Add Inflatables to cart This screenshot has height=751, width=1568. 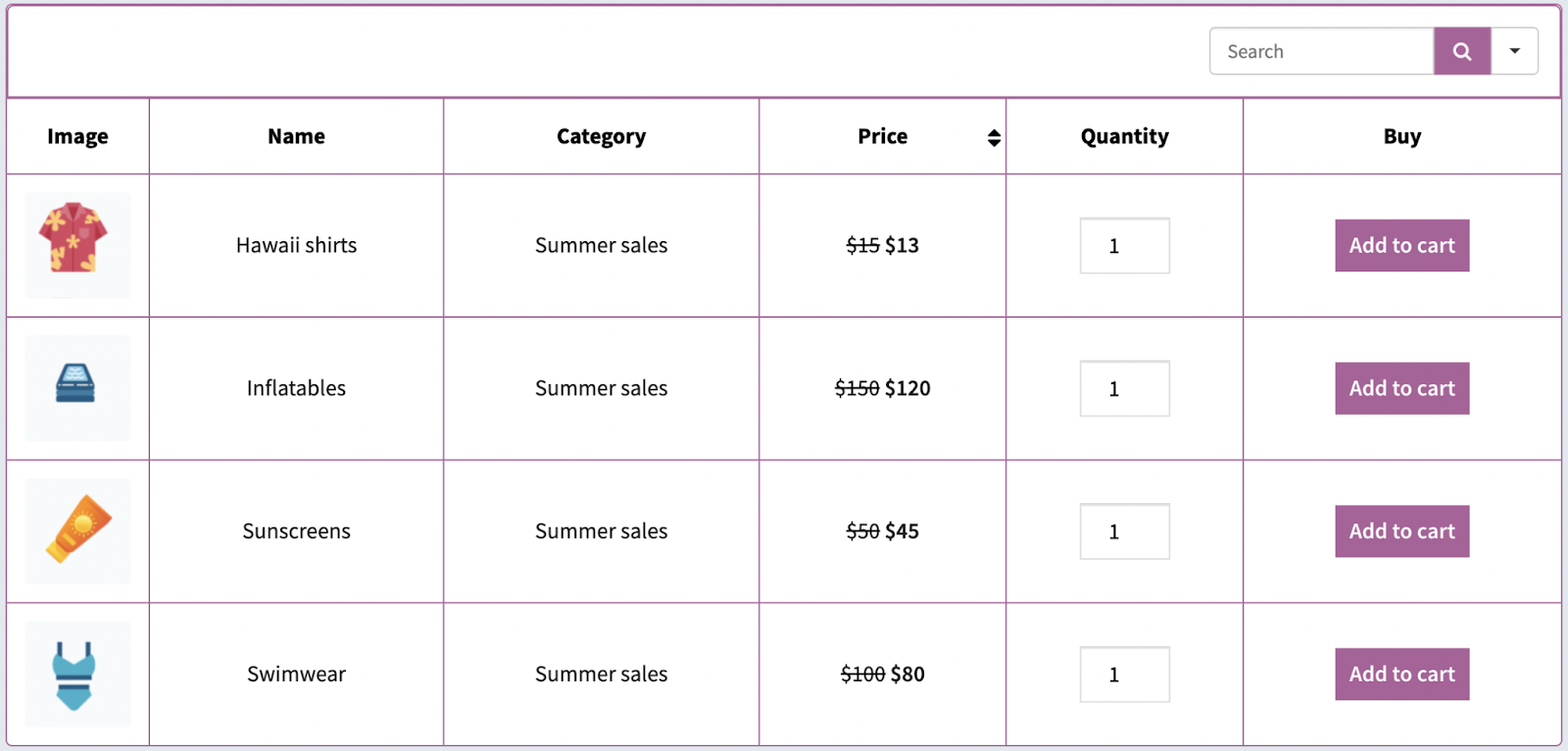(1401, 388)
